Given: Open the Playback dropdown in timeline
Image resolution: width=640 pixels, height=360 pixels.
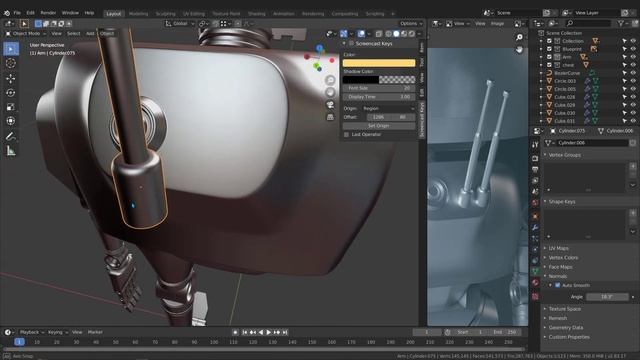Looking at the screenshot, I should pyautogui.click(x=31, y=332).
